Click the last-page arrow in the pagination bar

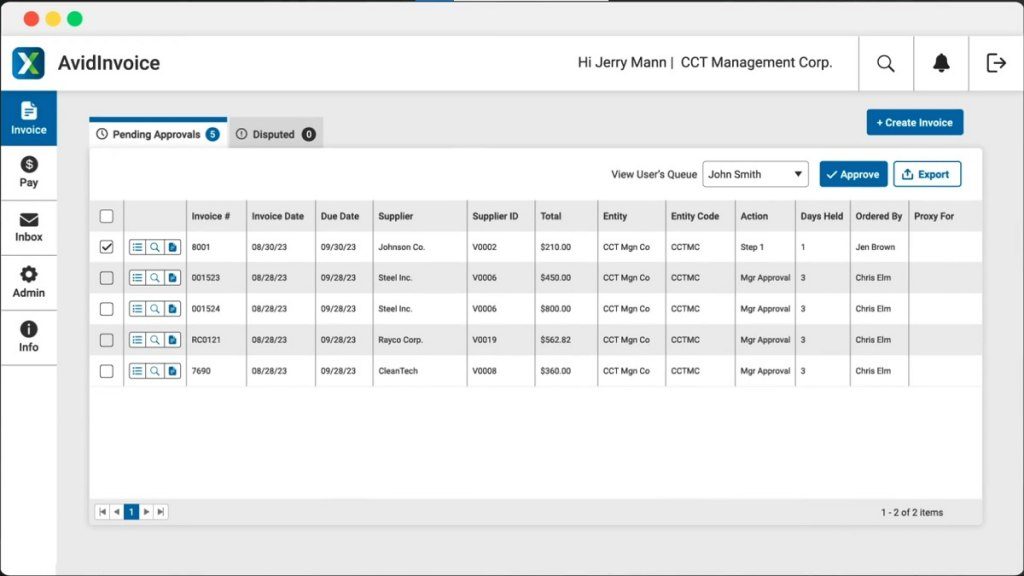pyautogui.click(x=160, y=511)
